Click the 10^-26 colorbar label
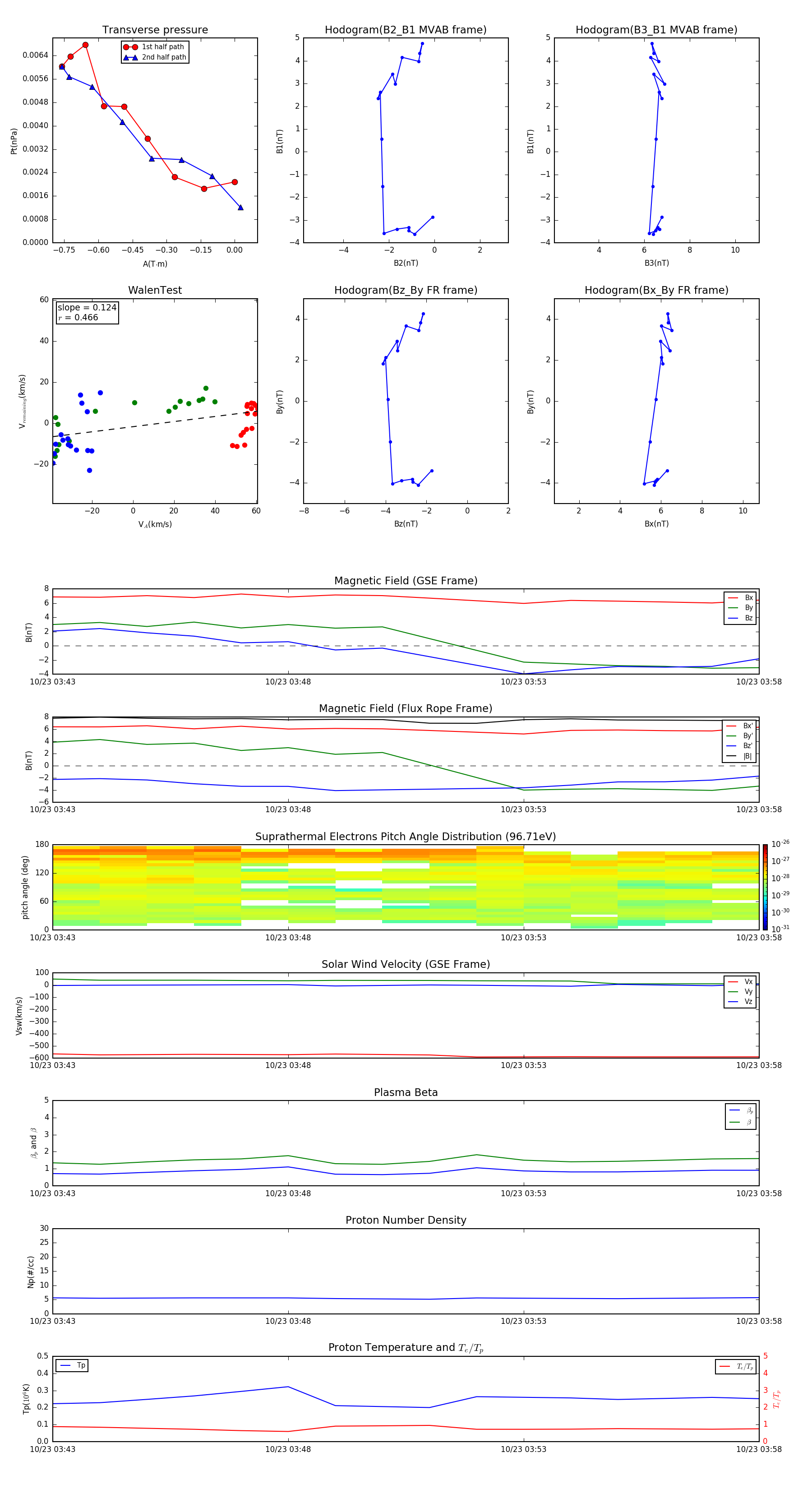The width and height of the screenshot is (812, 1489). (780, 844)
